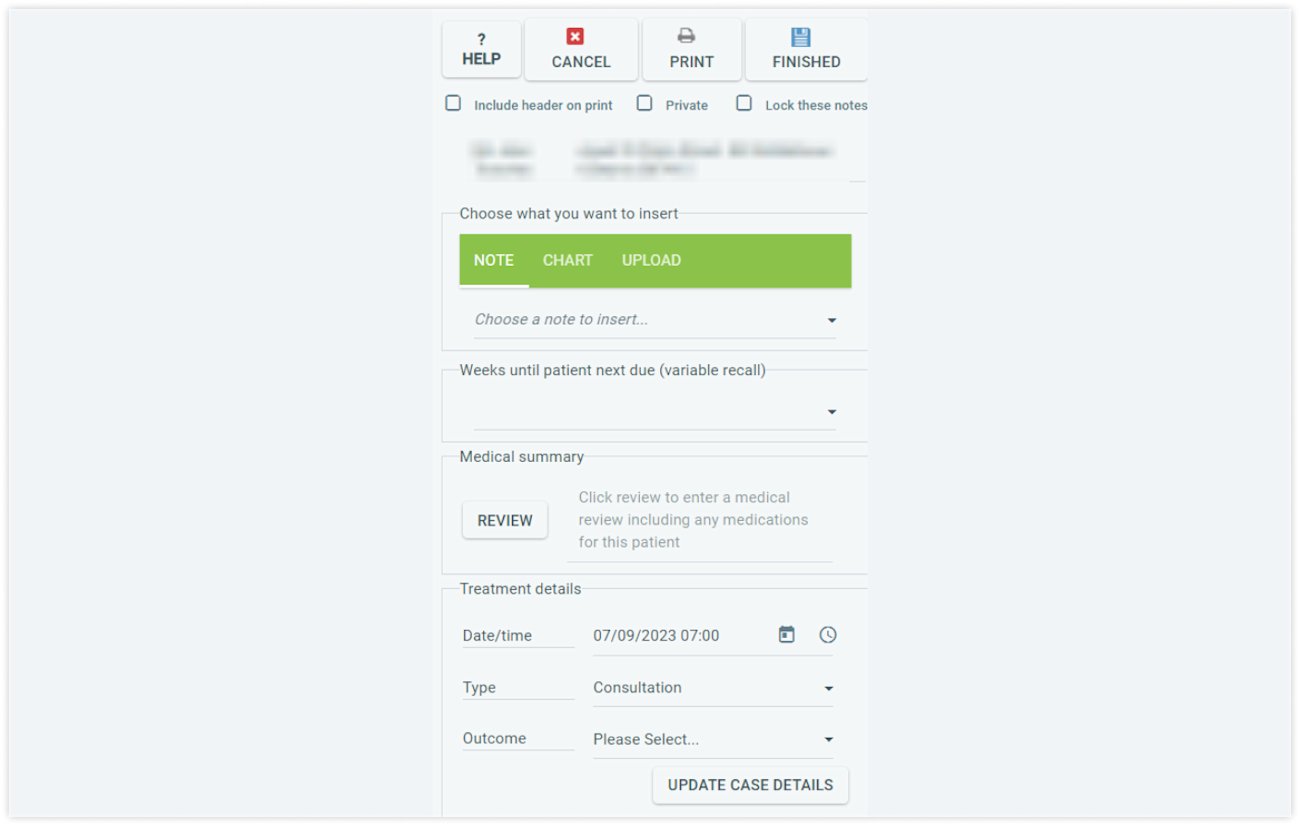Screen dimensions: 1300x826
Task: Tick the Private checkbox
Action: tap(645, 103)
